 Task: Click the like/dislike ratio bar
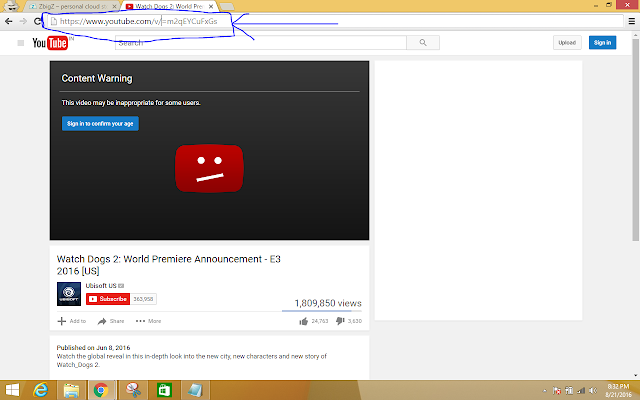[x=321, y=311]
